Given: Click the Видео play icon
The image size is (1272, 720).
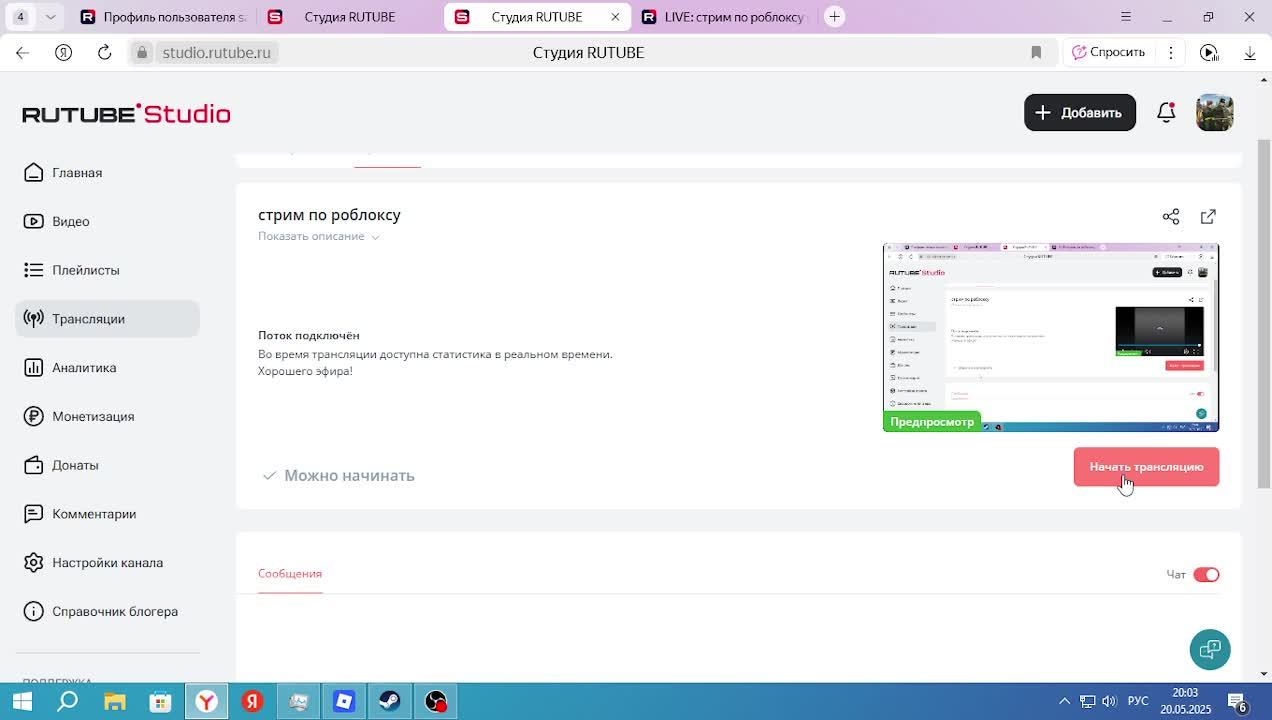Looking at the screenshot, I should [x=34, y=221].
